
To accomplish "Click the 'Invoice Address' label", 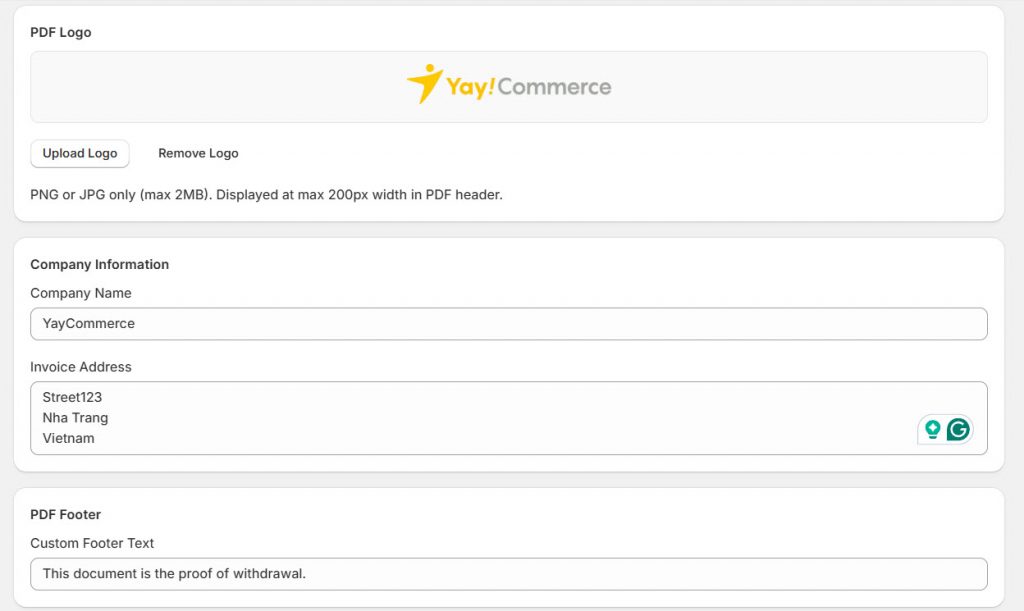I will [x=81, y=367].
